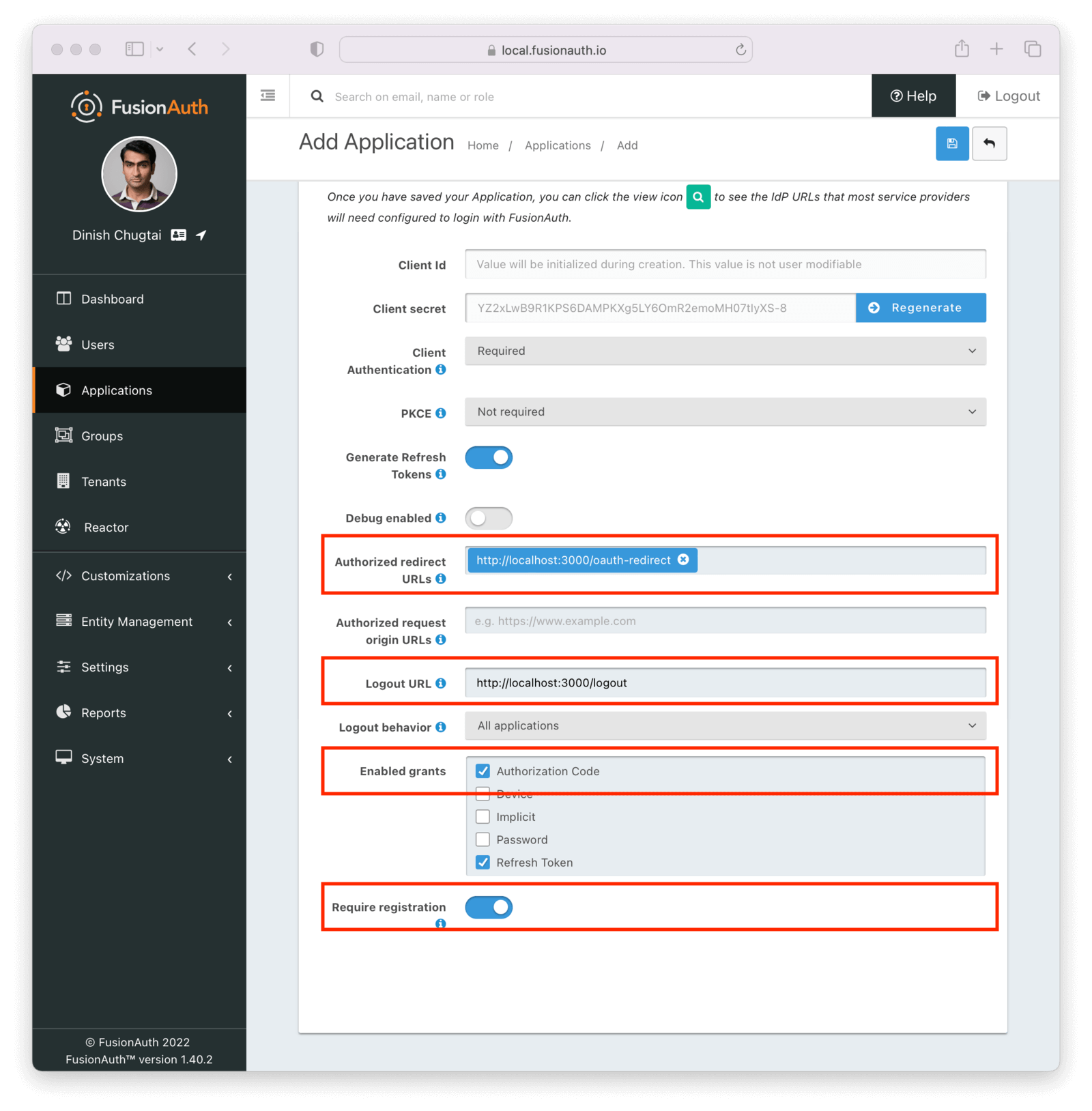Click the Authorized request origin URLs info icon
The image size is (1092, 1111).
[441, 639]
